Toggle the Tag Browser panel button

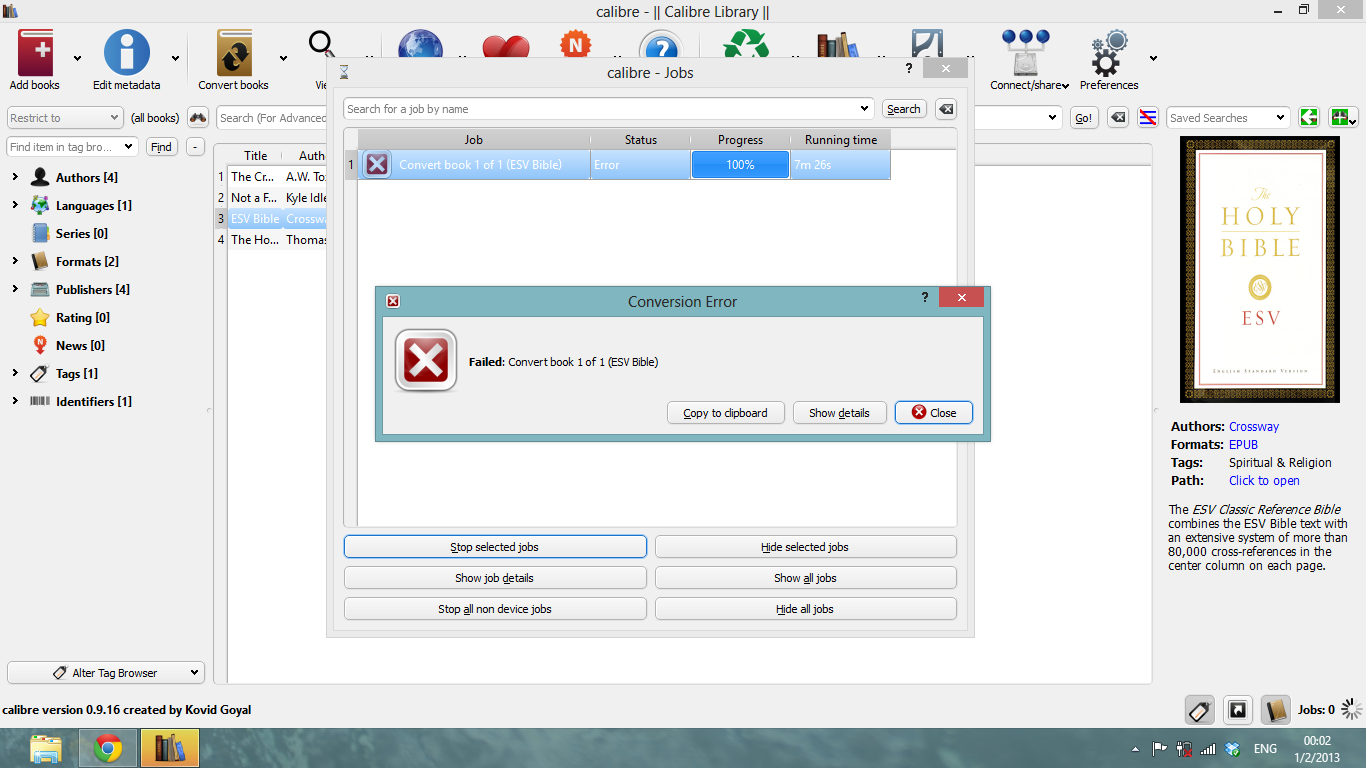(x=1200, y=710)
